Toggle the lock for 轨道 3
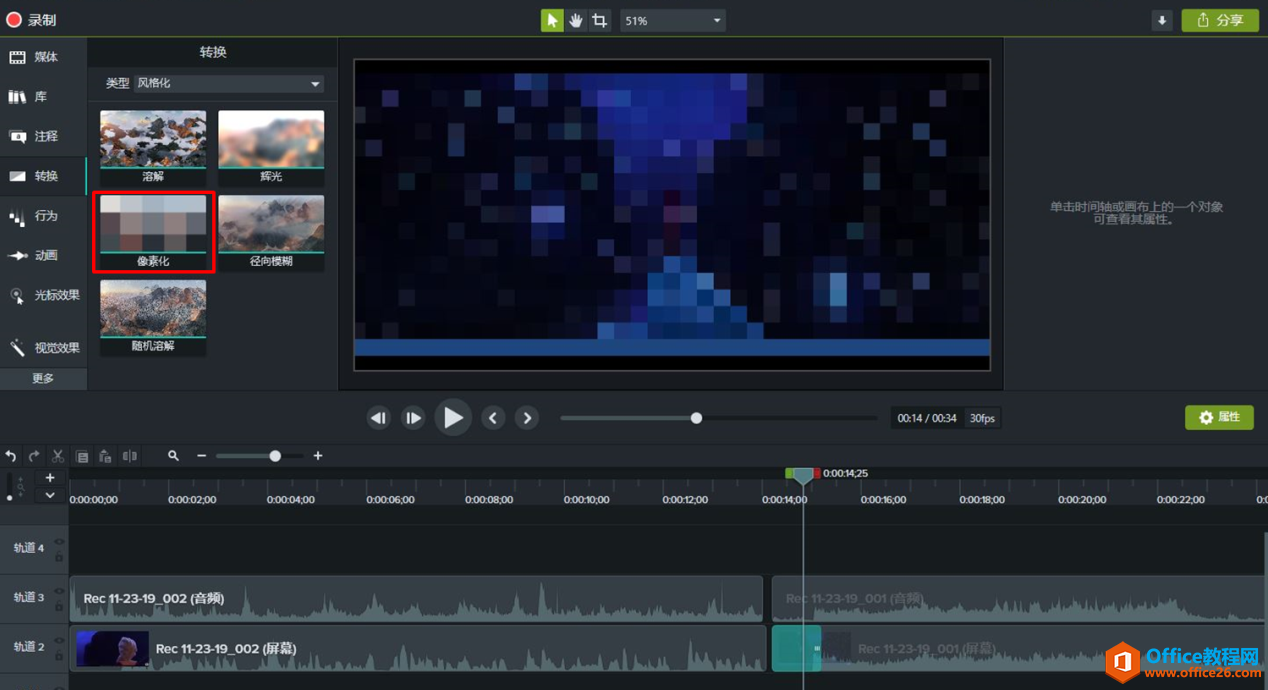The image size is (1268, 690). 58,606
